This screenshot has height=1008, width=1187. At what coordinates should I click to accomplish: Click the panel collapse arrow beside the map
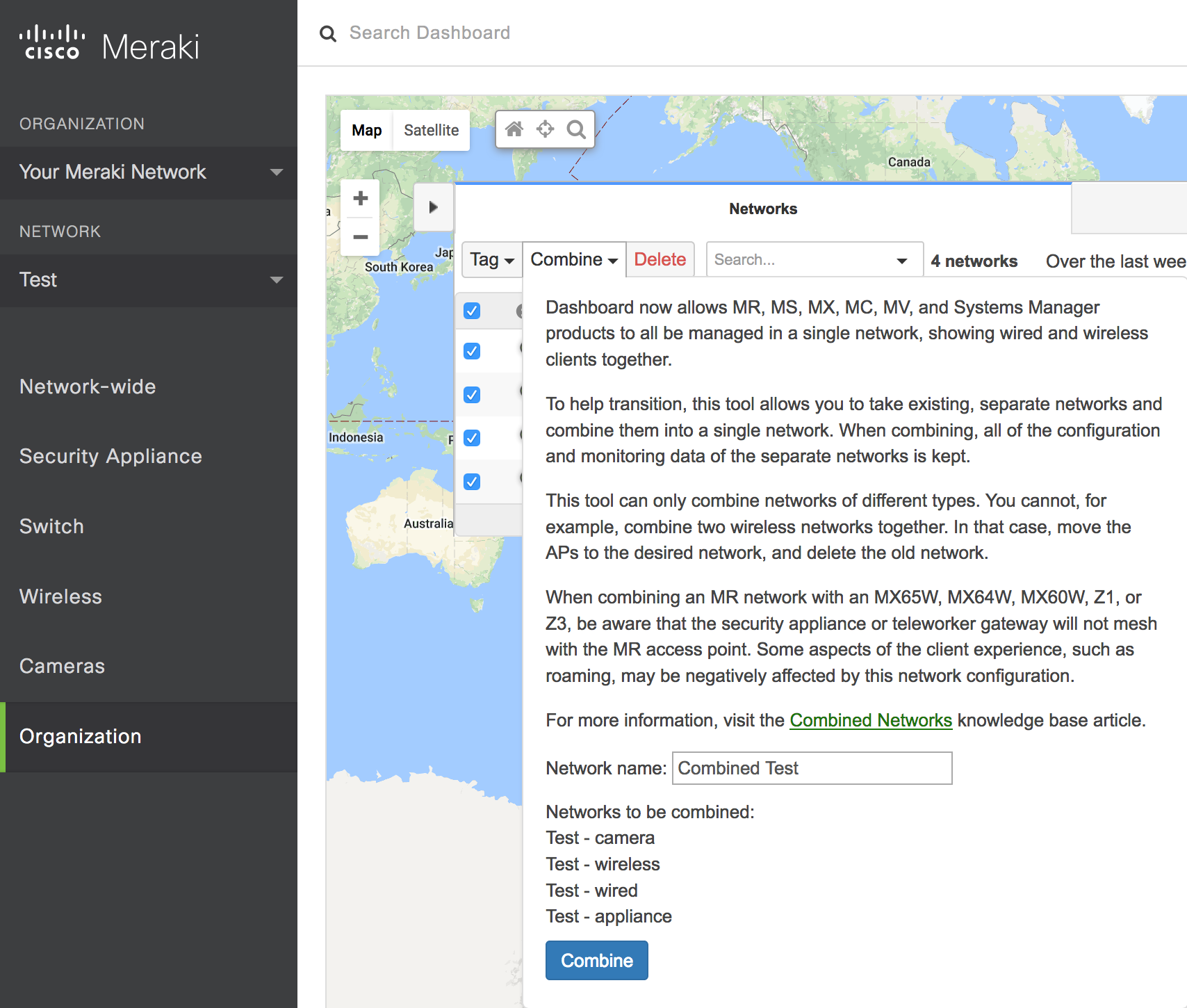[434, 207]
